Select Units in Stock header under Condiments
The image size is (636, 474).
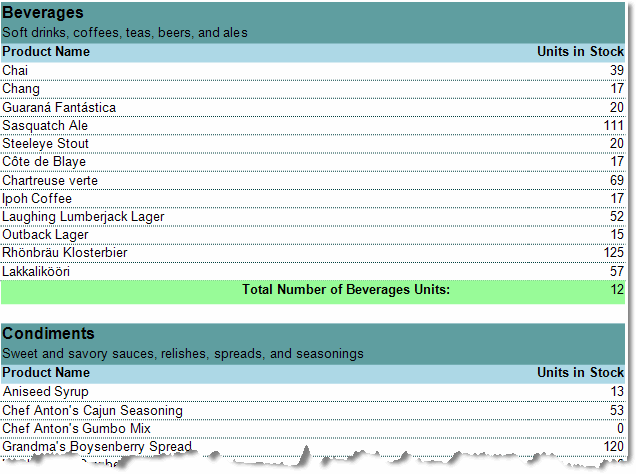(580, 373)
